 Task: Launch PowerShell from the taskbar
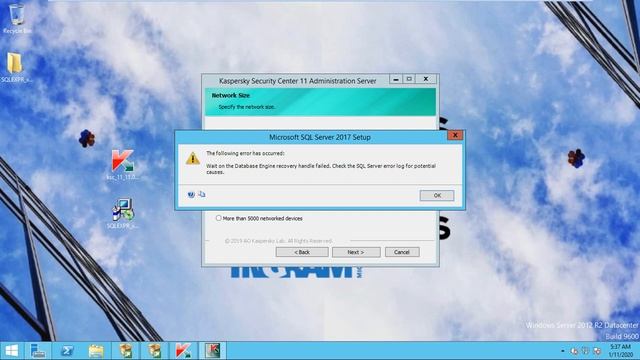point(67,351)
